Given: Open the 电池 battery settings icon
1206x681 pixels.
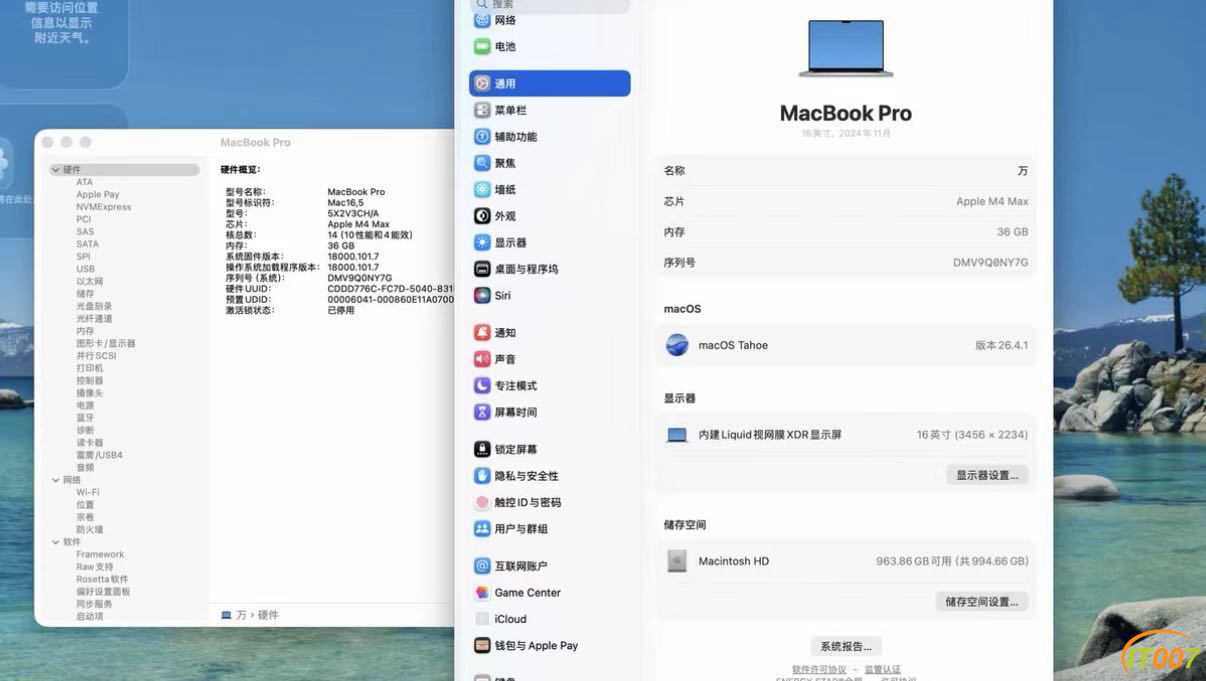Looking at the screenshot, I should click(482, 46).
